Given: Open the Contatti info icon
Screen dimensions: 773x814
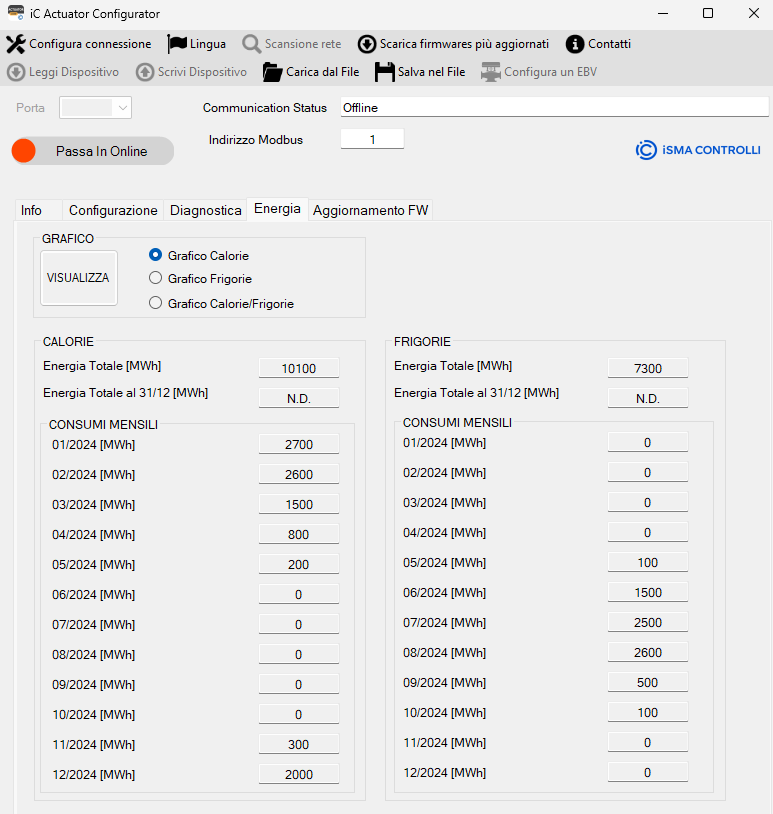Looking at the screenshot, I should [x=575, y=44].
